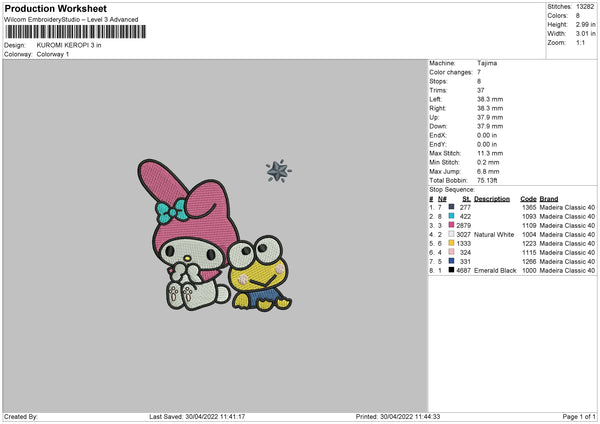Click stitch count 4687 in stop row 8
The image size is (600, 424).
click(463, 270)
